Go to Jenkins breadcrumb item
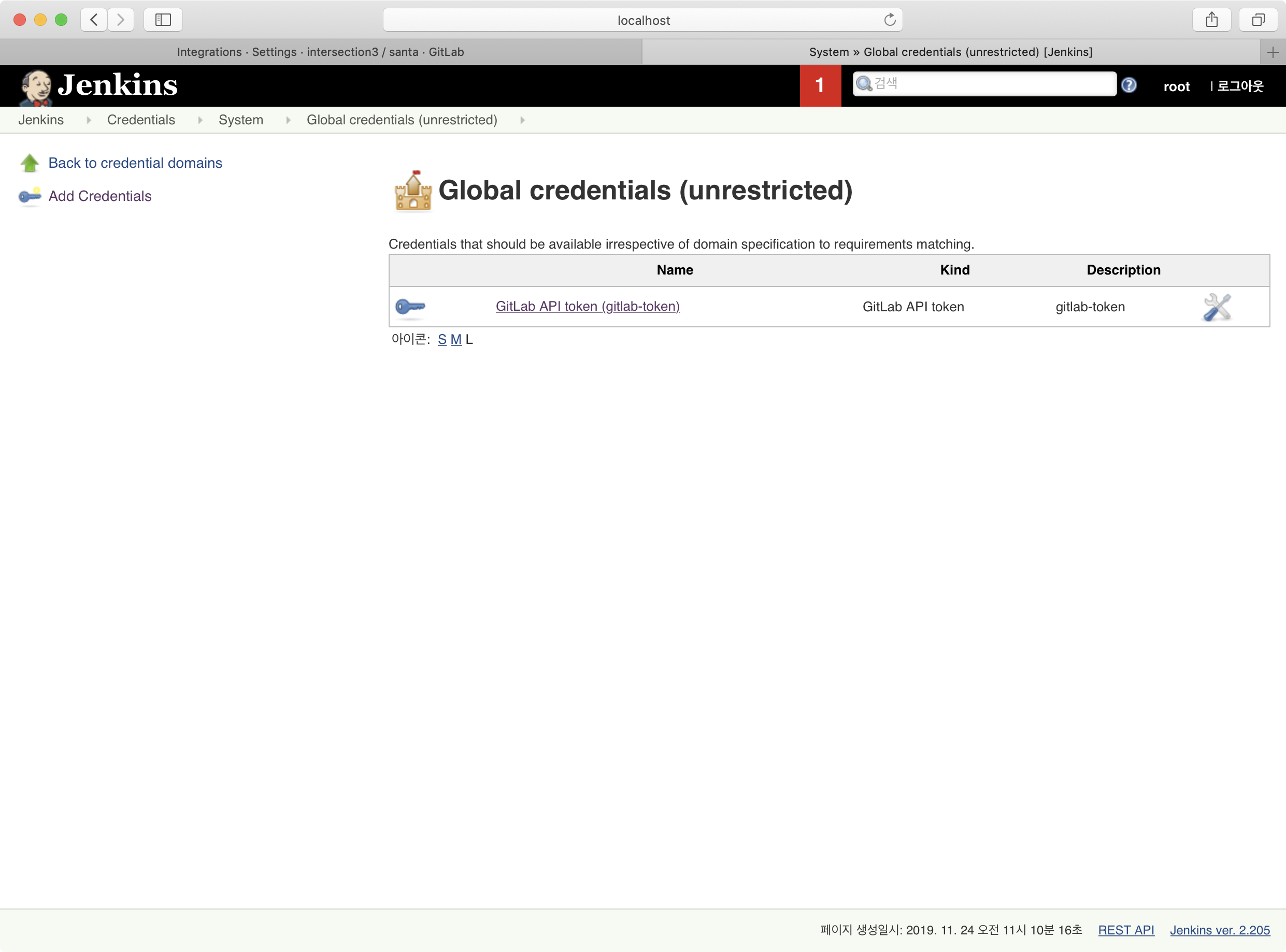The width and height of the screenshot is (1286, 952). [x=41, y=120]
